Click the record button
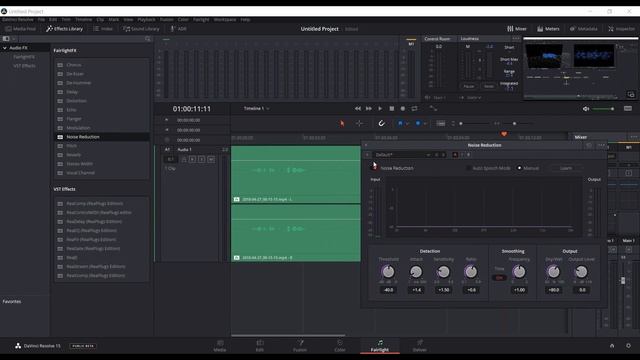The width and height of the screenshot is (640, 360). coord(402,109)
